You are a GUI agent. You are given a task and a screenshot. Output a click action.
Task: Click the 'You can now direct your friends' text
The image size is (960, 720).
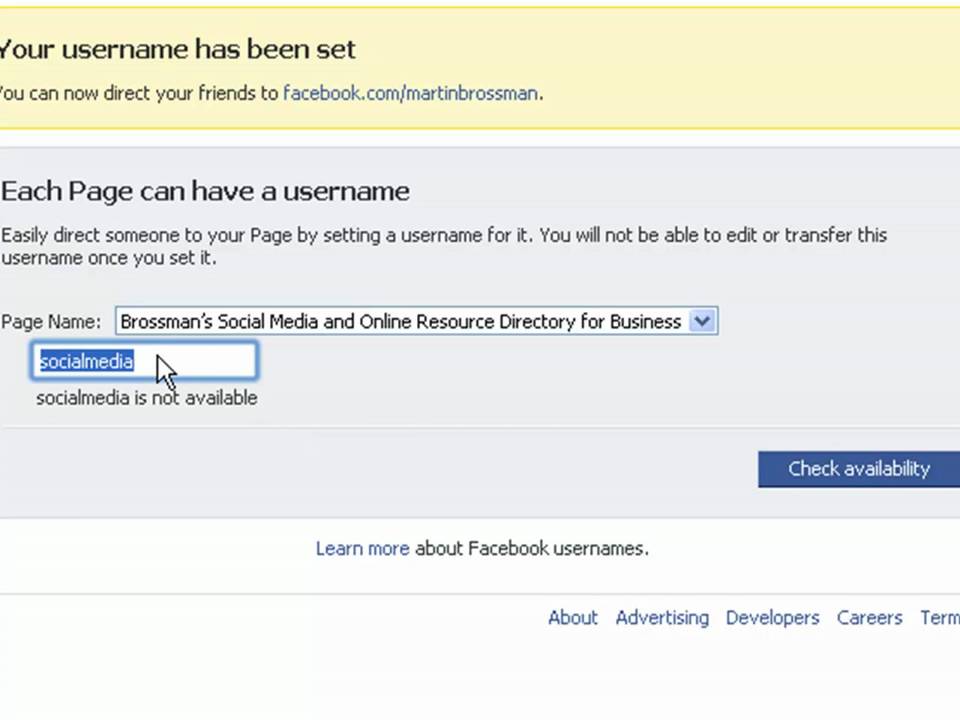point(138,94)
